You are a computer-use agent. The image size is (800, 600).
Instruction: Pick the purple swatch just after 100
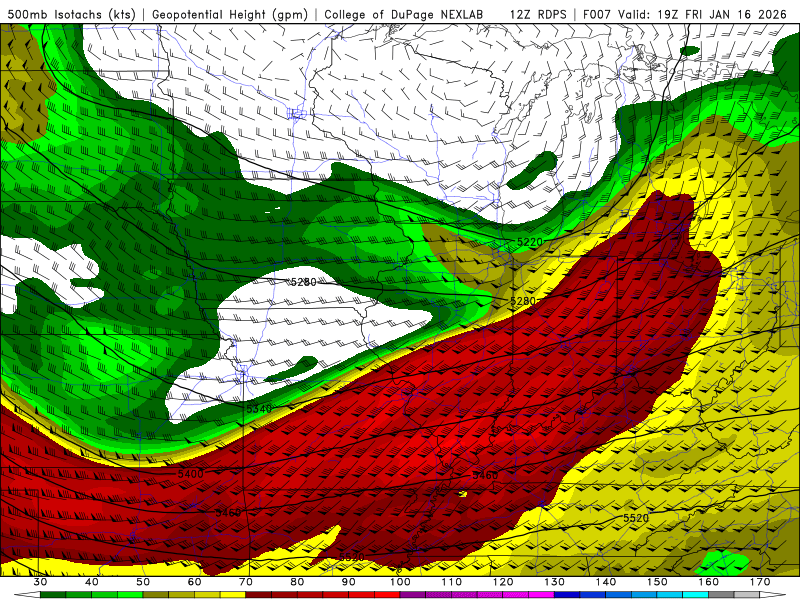(413, 595)
